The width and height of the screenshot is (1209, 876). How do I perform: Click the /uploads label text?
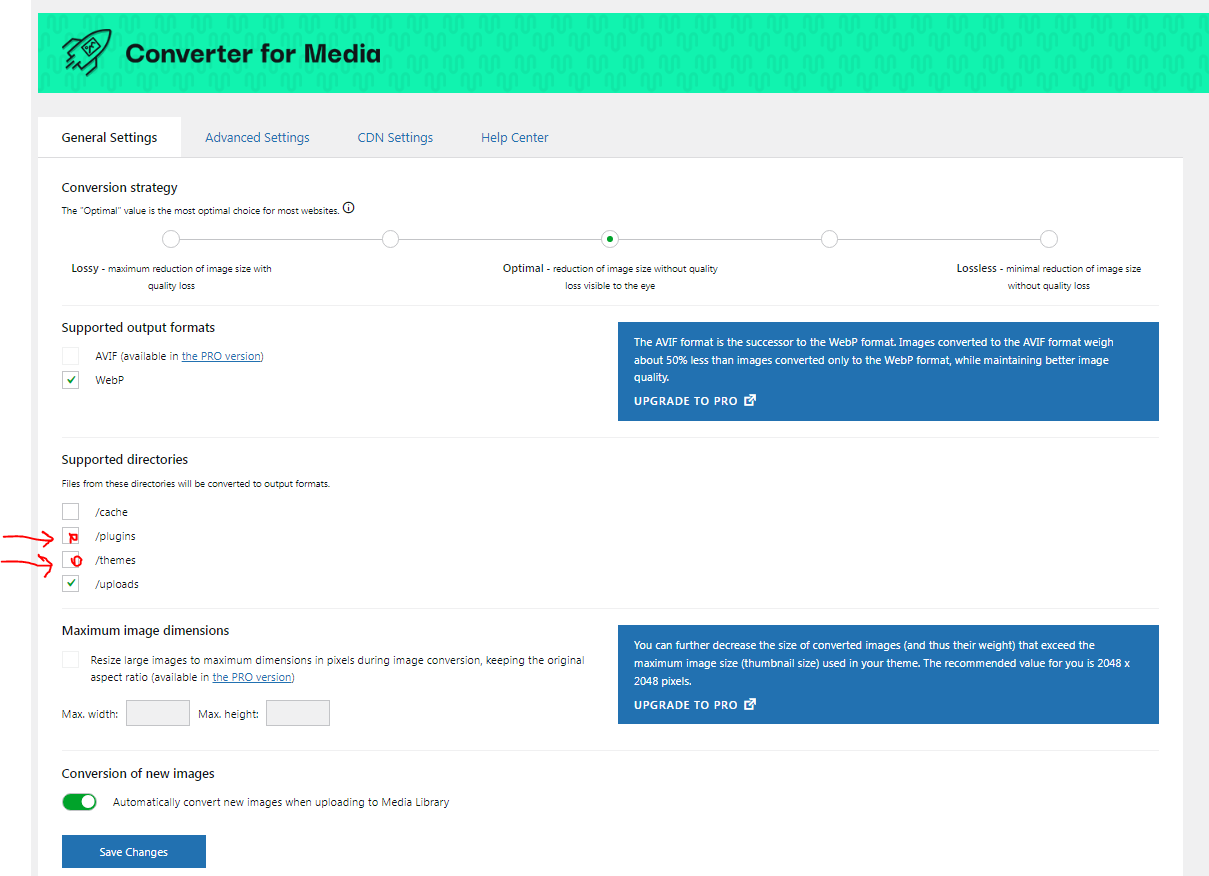(117, 584)
